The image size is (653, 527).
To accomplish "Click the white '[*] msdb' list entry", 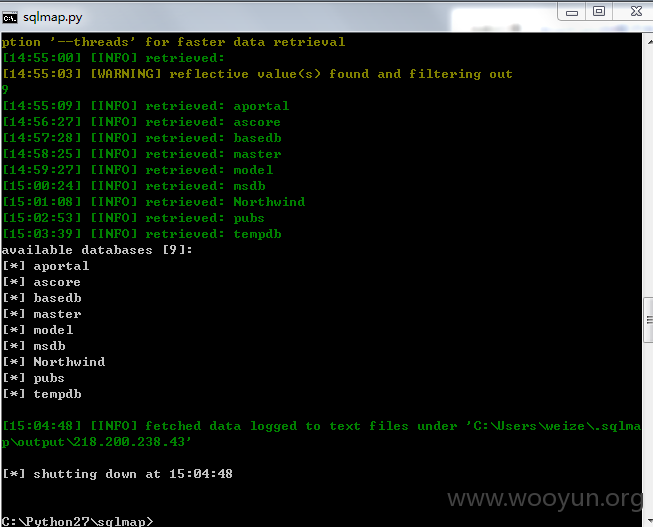I will coord(34,346).
